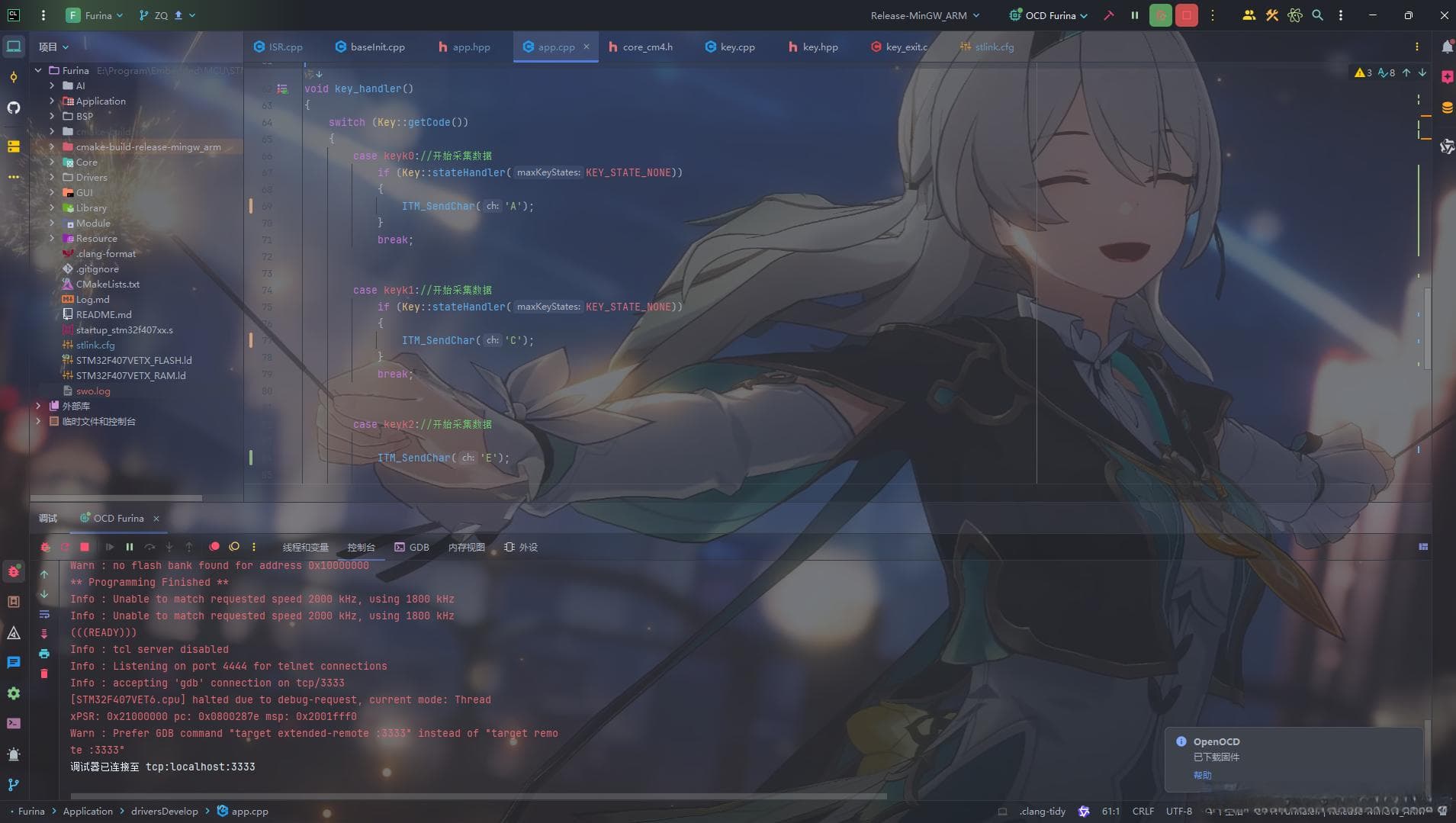Click the atom-shaped icon in top toolbar
The width and height of the screenshot is (1456, 823).
1294,15
